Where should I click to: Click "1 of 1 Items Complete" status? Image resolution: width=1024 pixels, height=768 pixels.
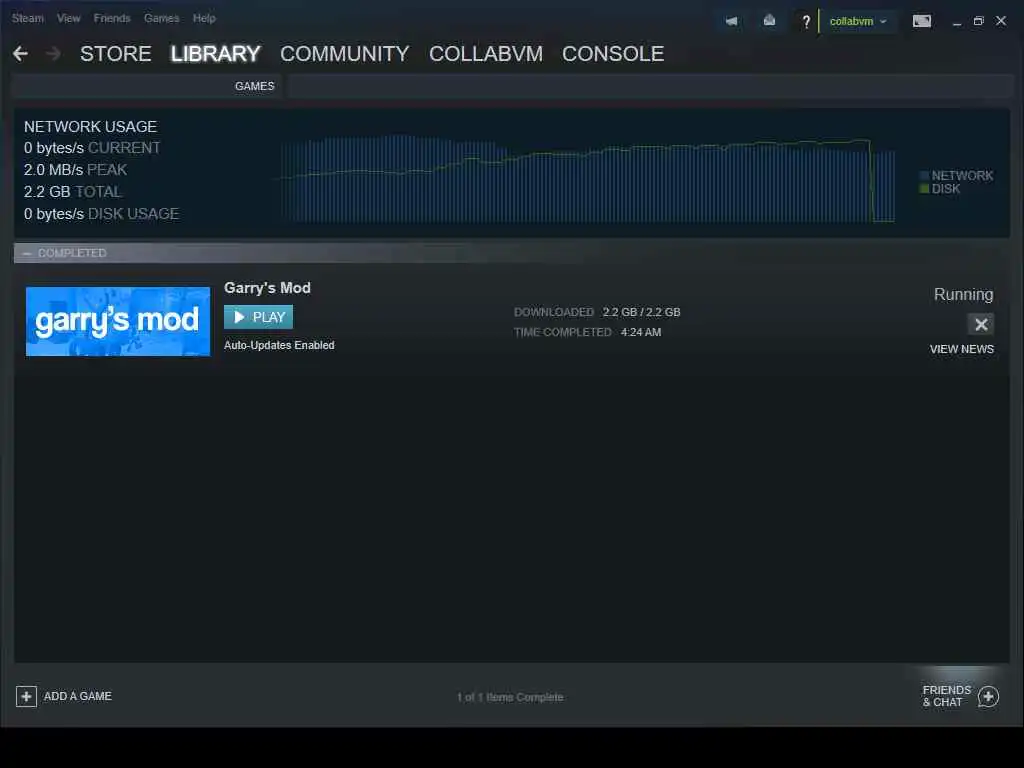510,697
